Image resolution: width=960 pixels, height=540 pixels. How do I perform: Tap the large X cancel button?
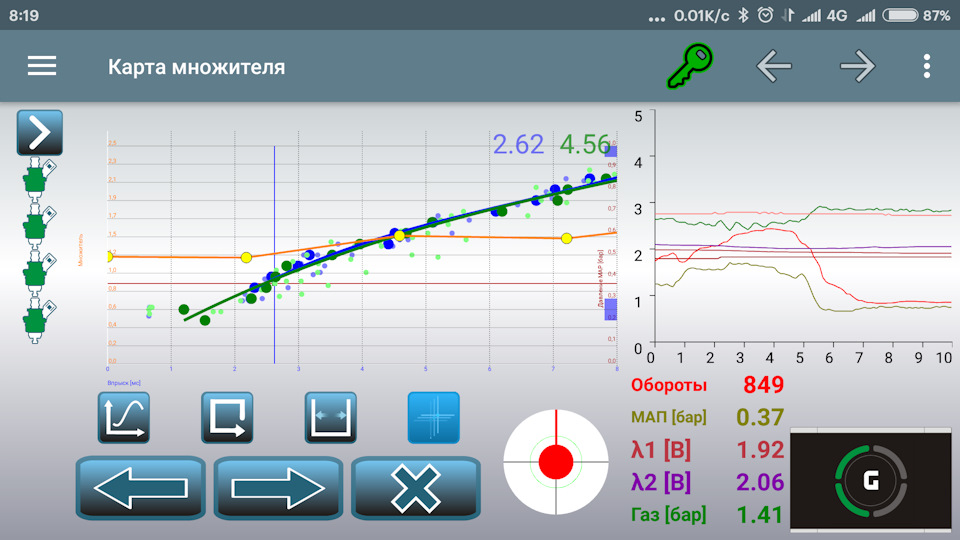[416, 488]
